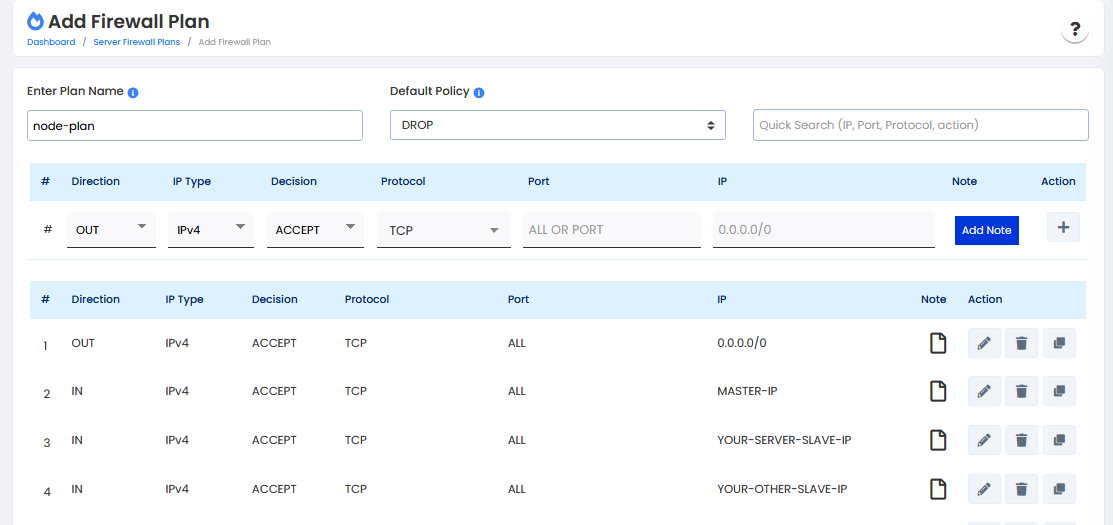Open note icon for rule 1
Image resolution: width=1113 pixels, height=525 pixels.
(937, 343)
